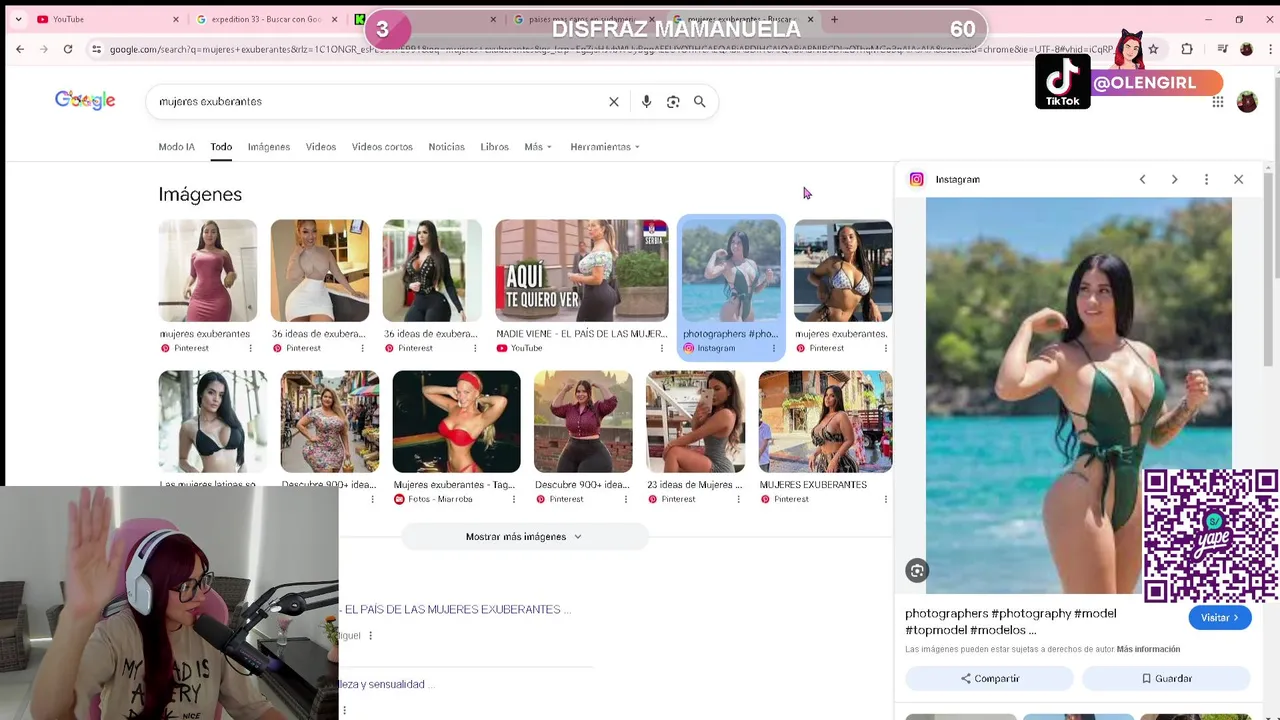
Task: Search inside image with the lens overlay icon
Action: (917, 571)
